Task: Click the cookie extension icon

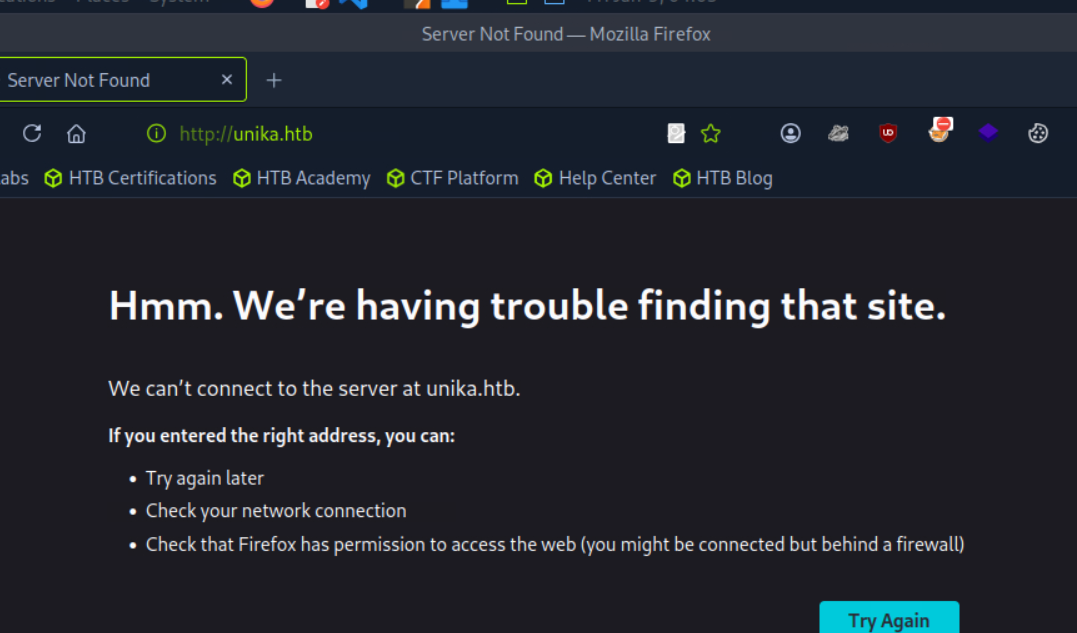Action: pos(1038,133)
